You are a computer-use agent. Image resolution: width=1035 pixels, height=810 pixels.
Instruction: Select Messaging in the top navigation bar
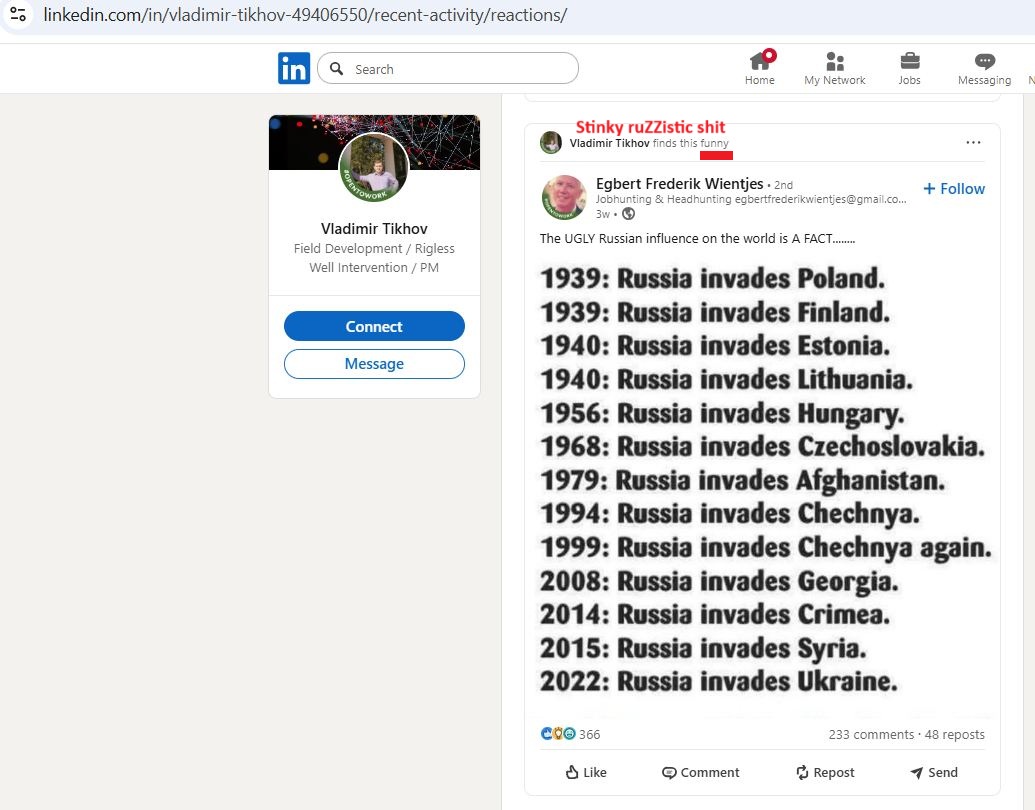(983, 70)
